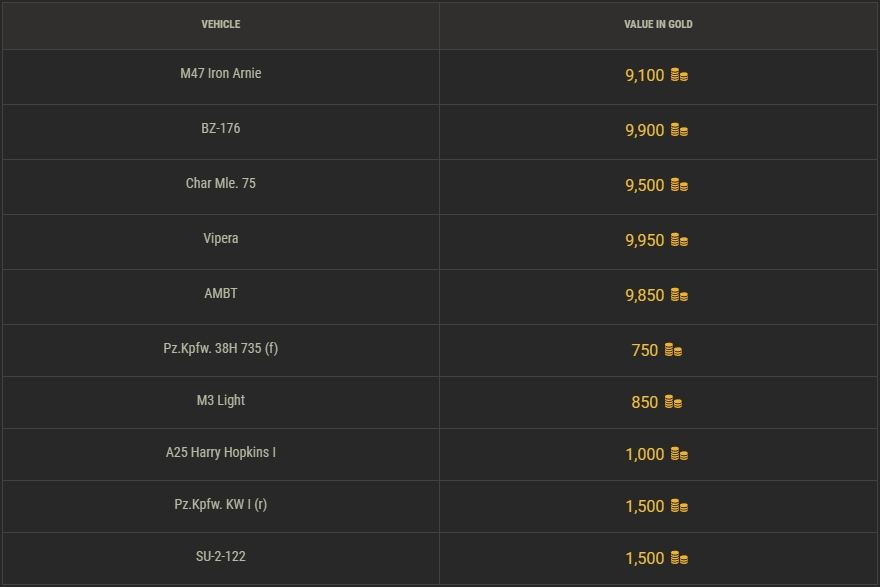Image resolution: width=880 pixels, height=587 pixels.
Task: Select the A25 Harry Hopkins I entry
Action: click(x=220, y=453)
